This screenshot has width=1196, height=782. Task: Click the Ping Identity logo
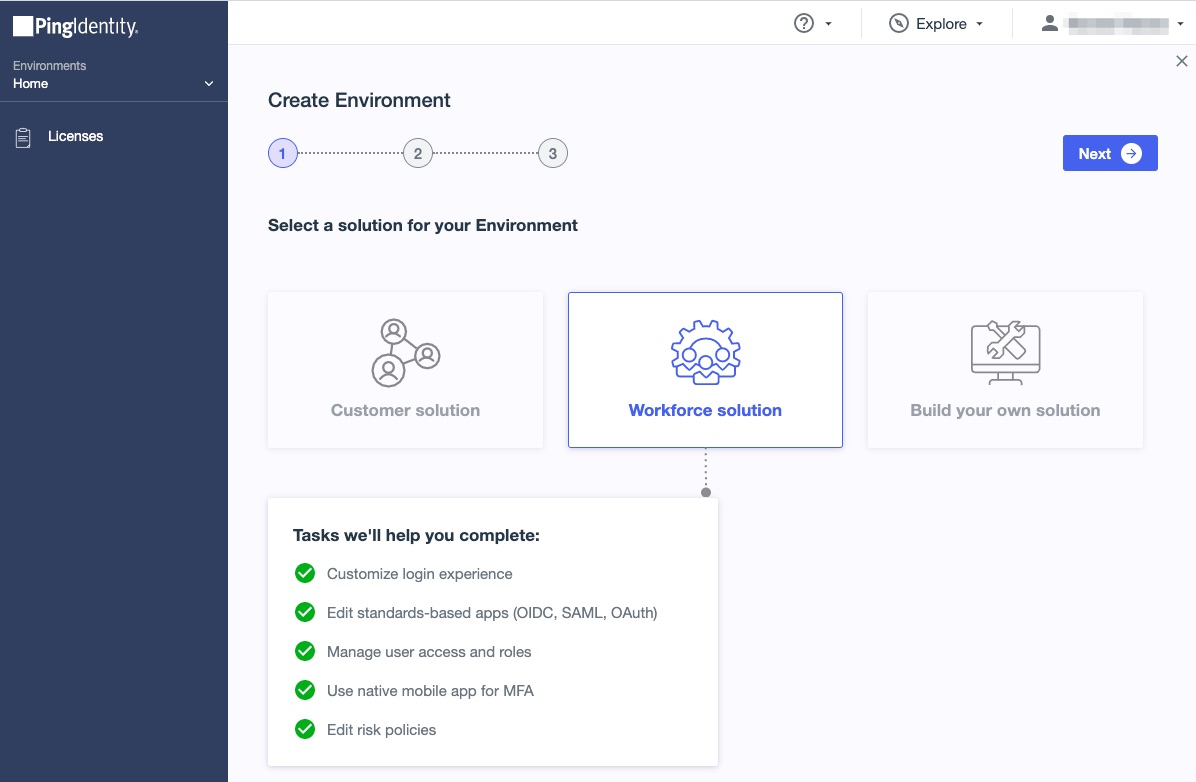pos(75,27)
